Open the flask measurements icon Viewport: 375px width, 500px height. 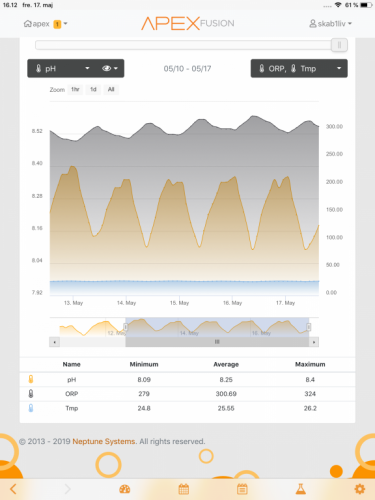pos(301,489)
